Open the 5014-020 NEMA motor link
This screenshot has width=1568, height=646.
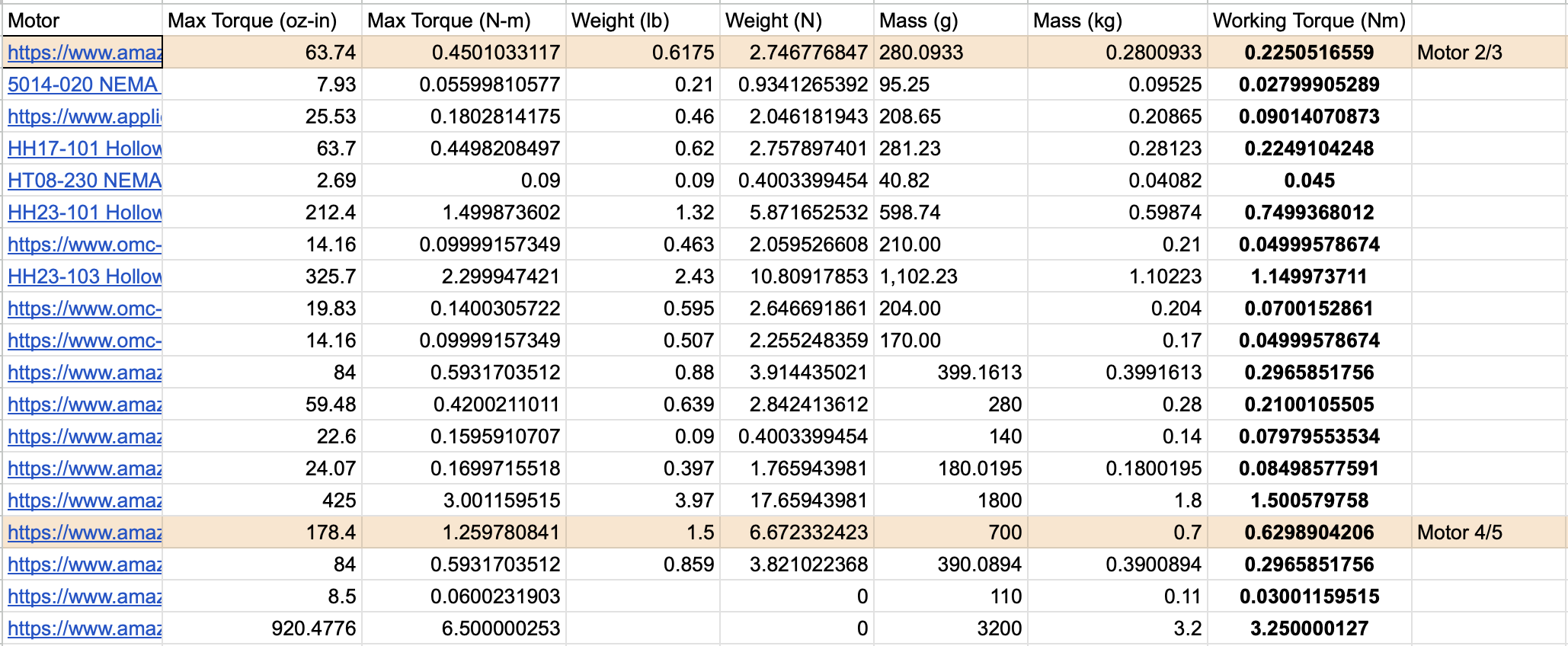[x=82, y=85]
